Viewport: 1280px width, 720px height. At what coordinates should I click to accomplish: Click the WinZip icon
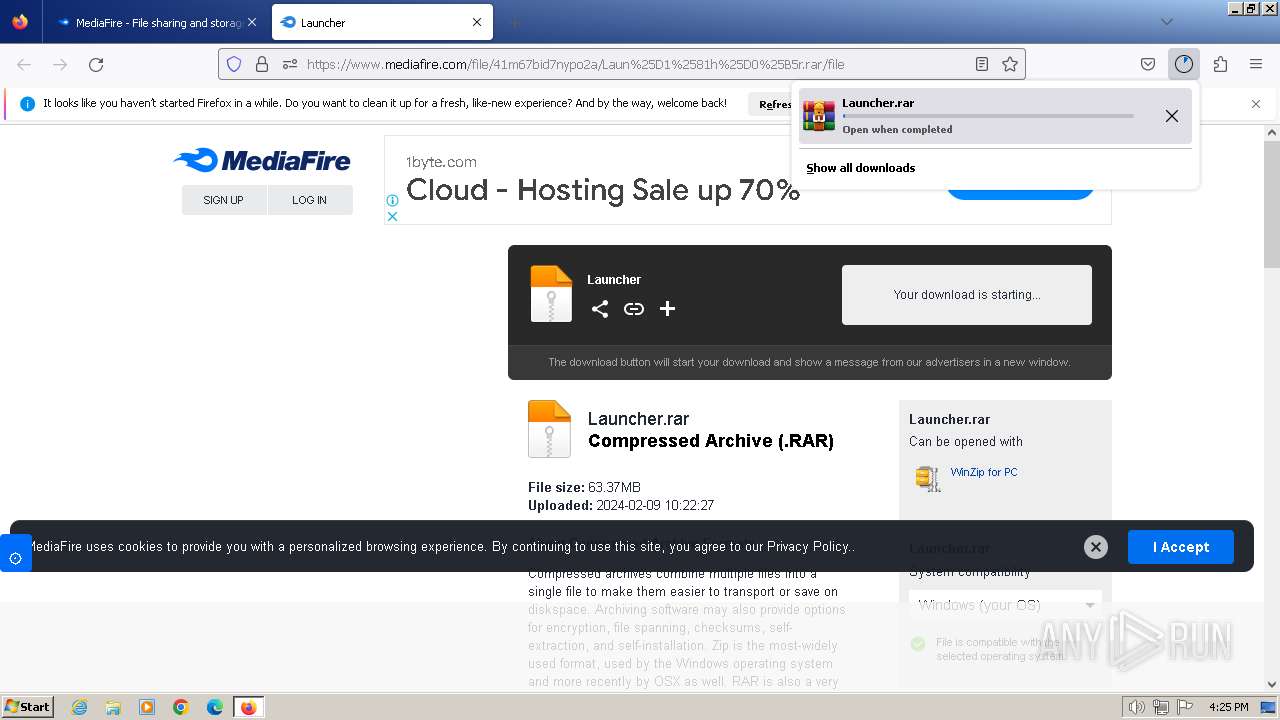(928, 478)
